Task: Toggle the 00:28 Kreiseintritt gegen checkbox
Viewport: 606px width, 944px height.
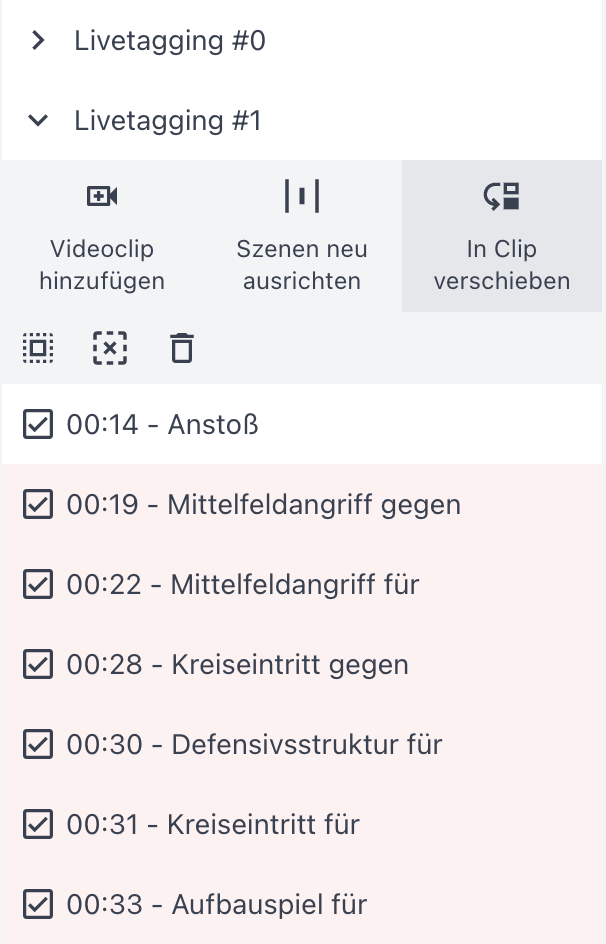Action: pos(38,665)
